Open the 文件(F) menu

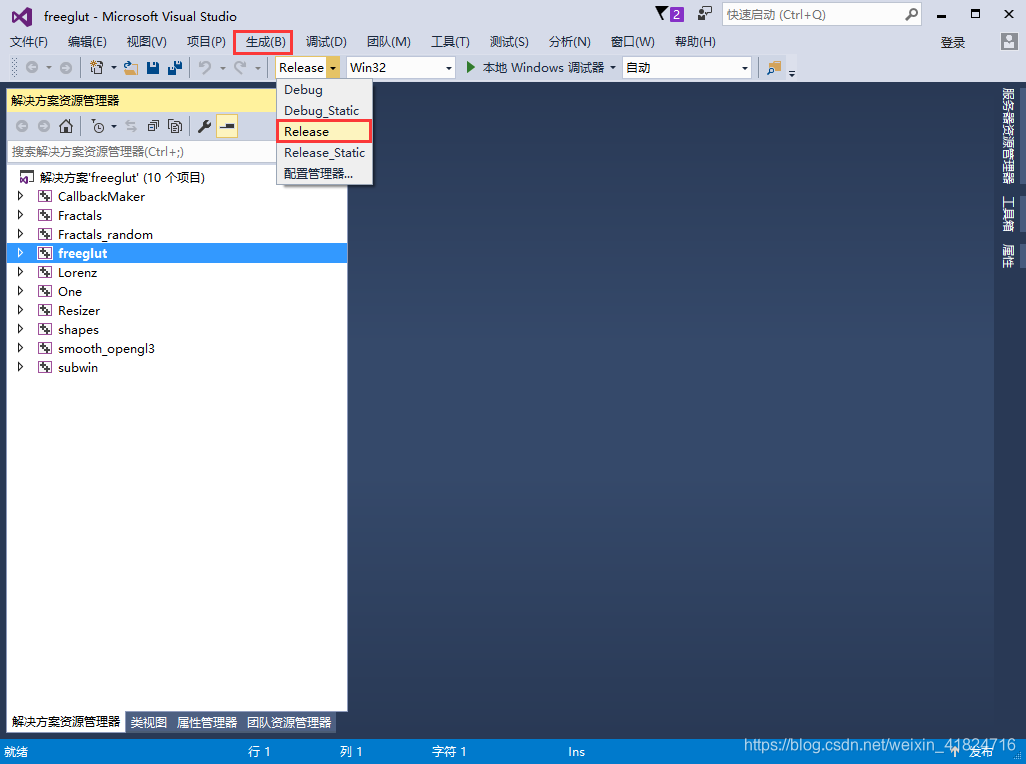(29, 42)
